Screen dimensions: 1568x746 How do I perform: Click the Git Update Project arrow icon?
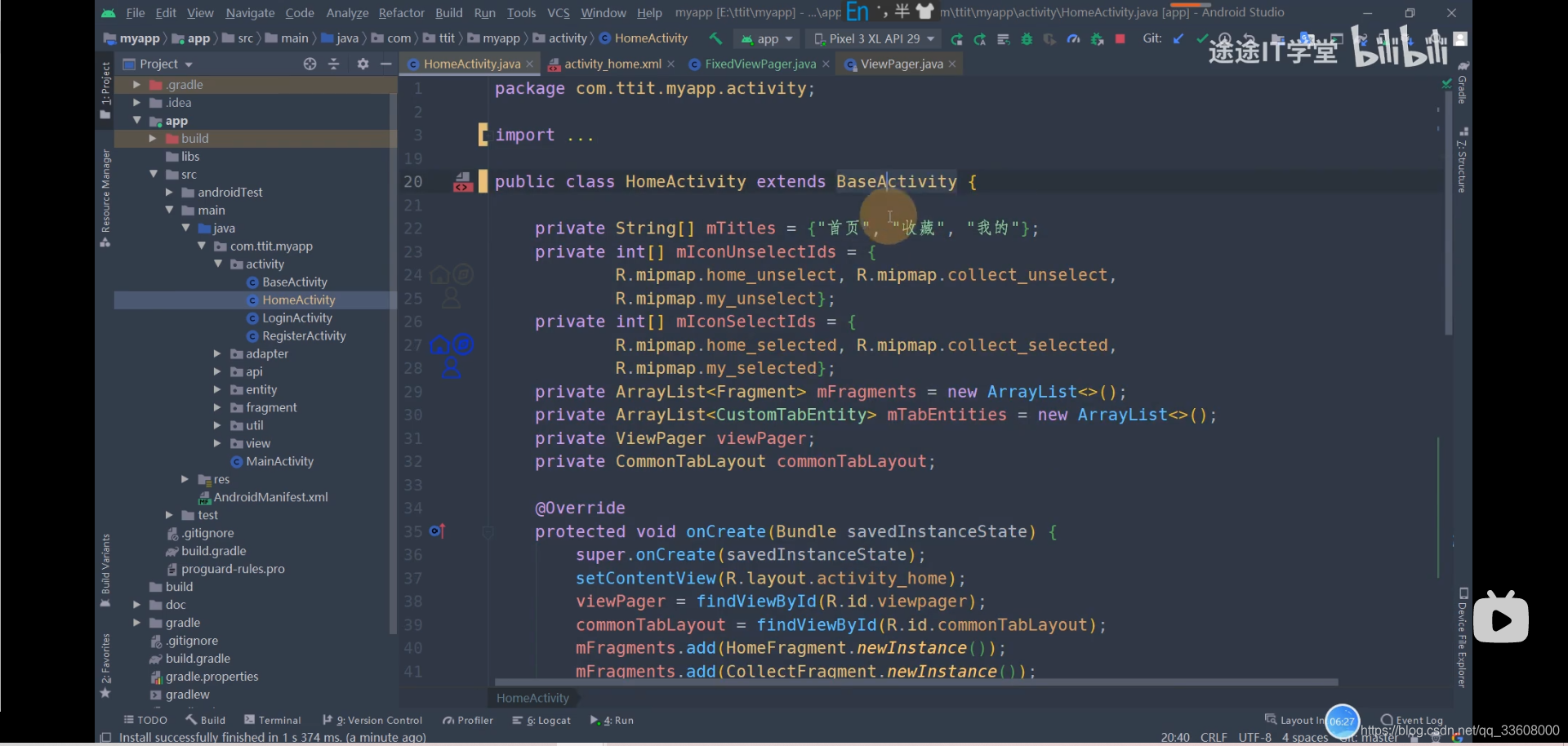point(1178,38)
